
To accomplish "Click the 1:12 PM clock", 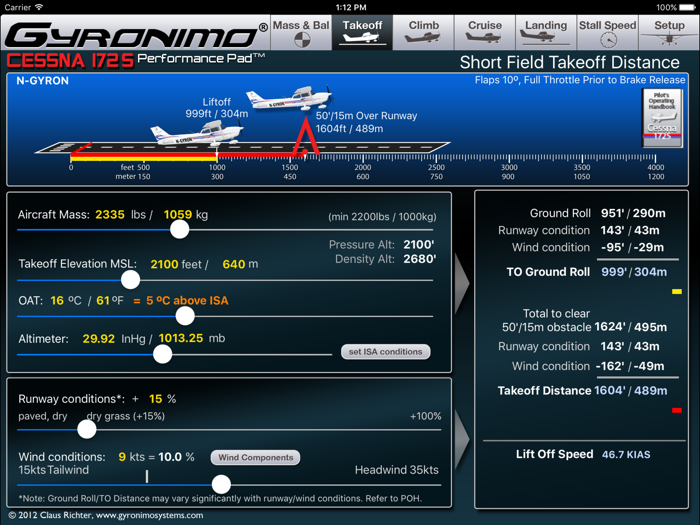I will 351,7.
